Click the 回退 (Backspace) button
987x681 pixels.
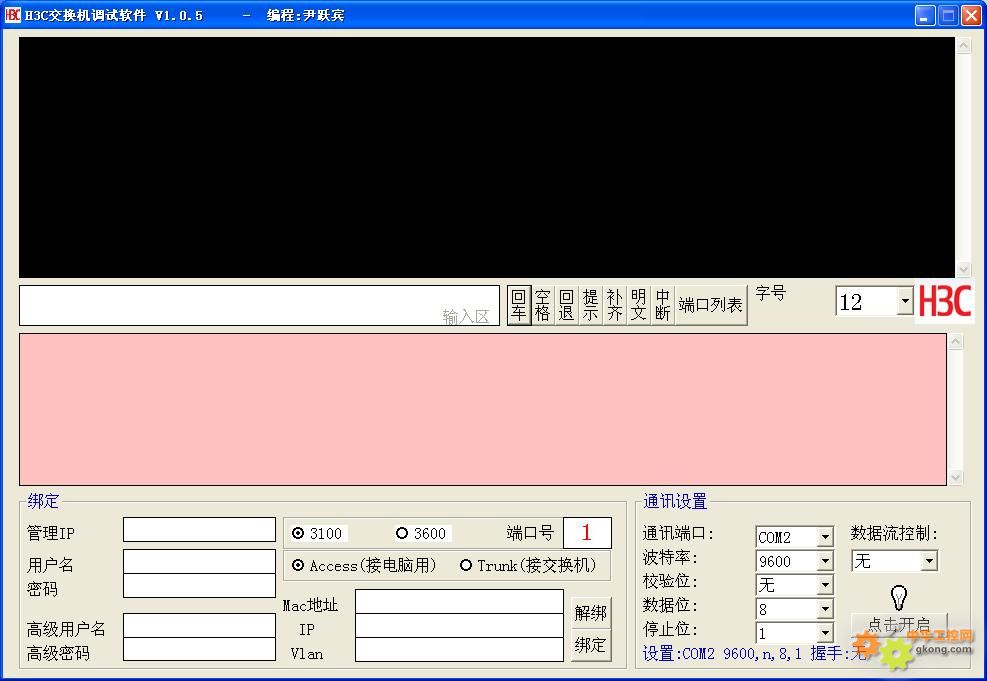click(567, 305)
